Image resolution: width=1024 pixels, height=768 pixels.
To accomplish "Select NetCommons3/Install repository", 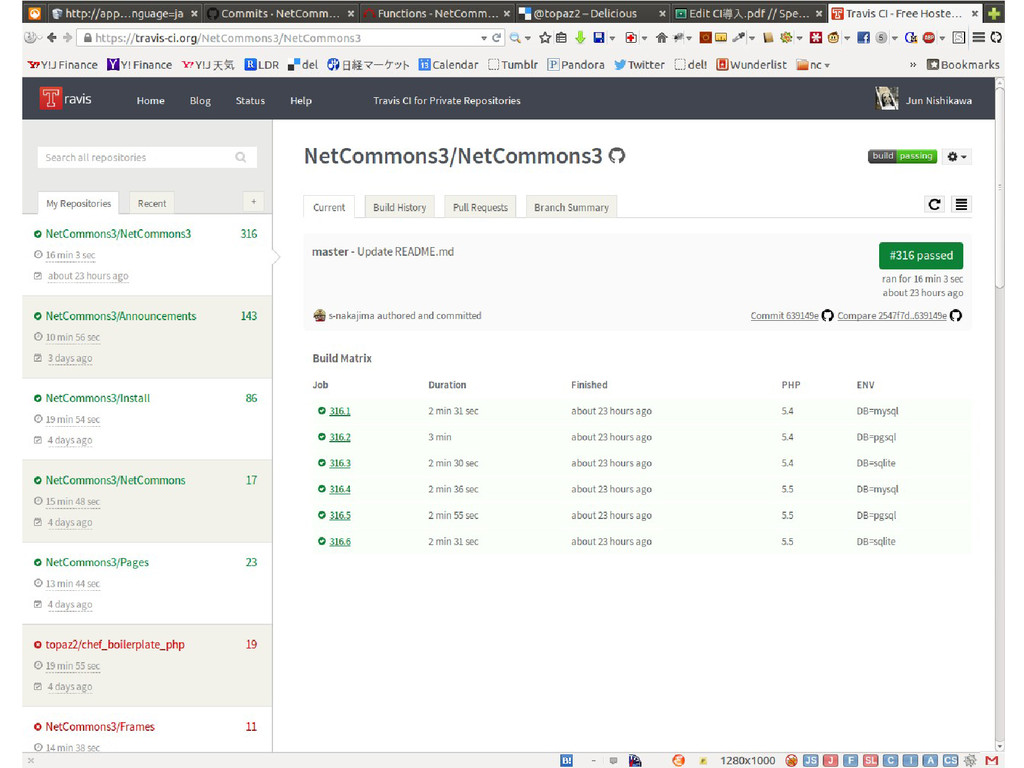I will click(x=97, y=398).
